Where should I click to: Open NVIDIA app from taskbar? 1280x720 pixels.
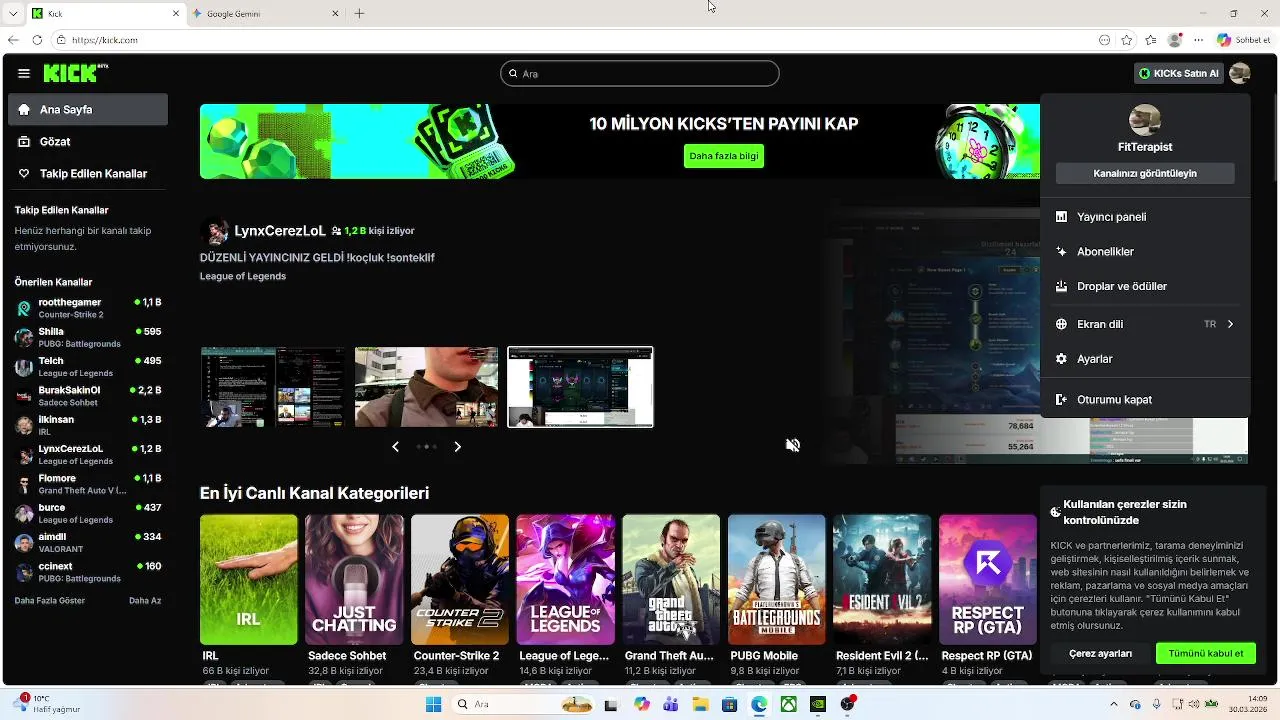tap(818, 705)
